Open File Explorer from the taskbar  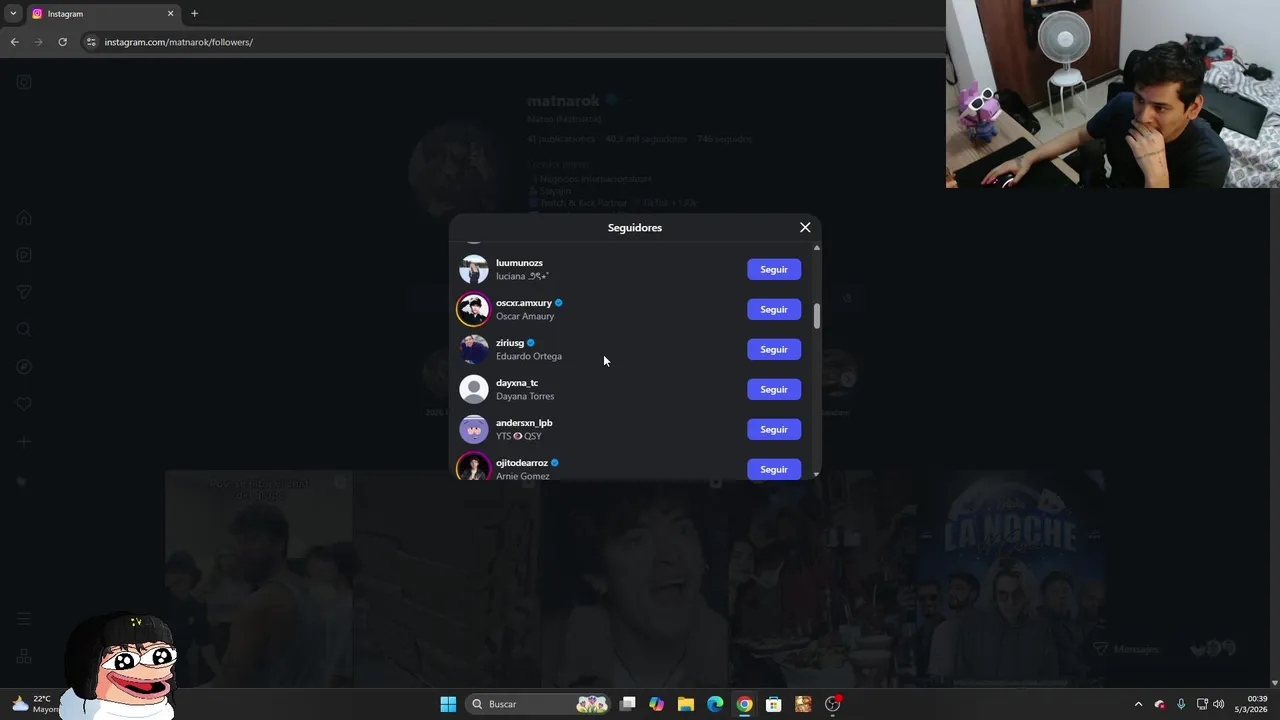686,704
